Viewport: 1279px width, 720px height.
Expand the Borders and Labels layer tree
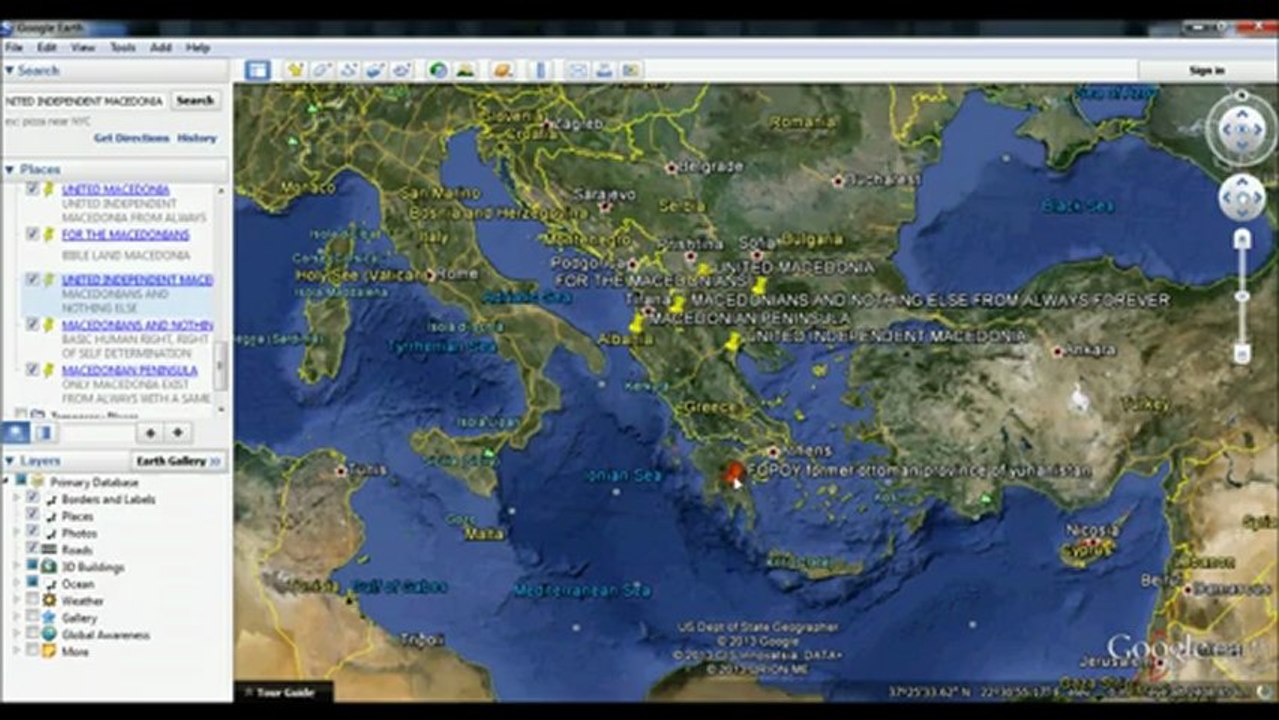pyautogui.click(x=17, y=499)
